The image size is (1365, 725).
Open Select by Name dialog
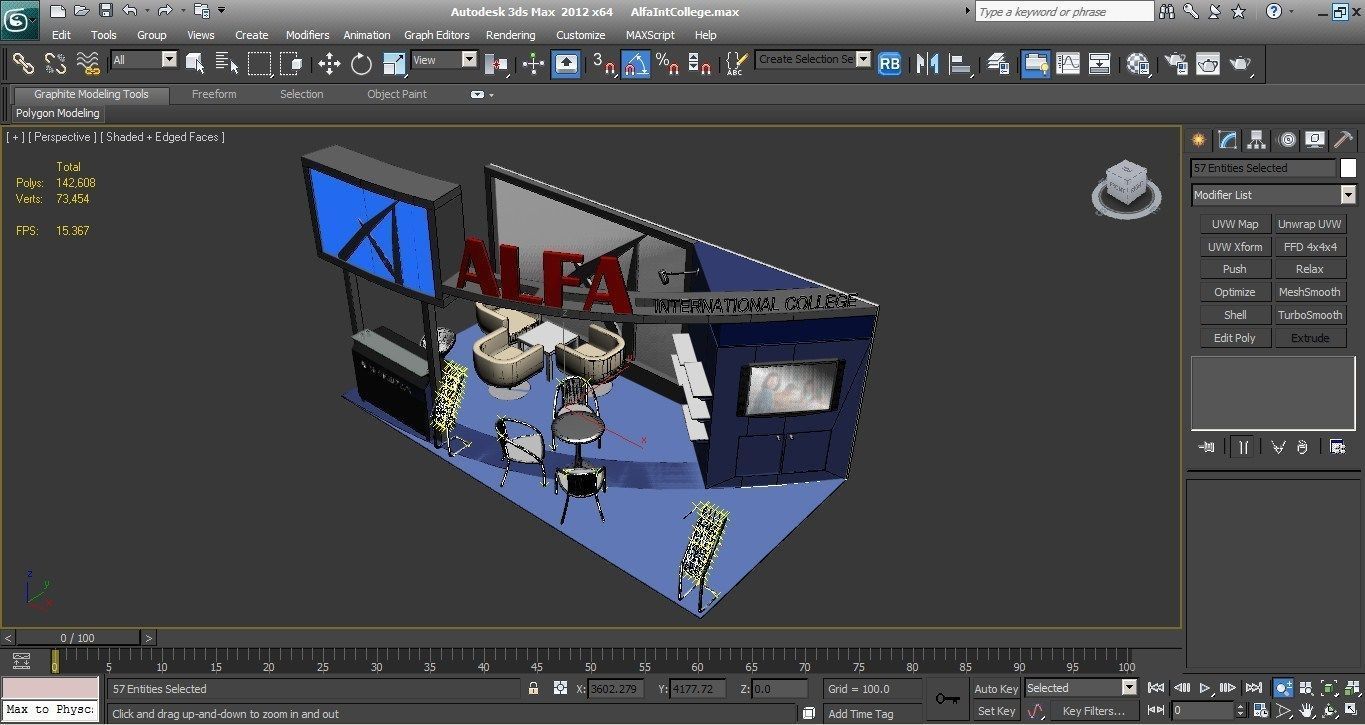click(227, 64)
